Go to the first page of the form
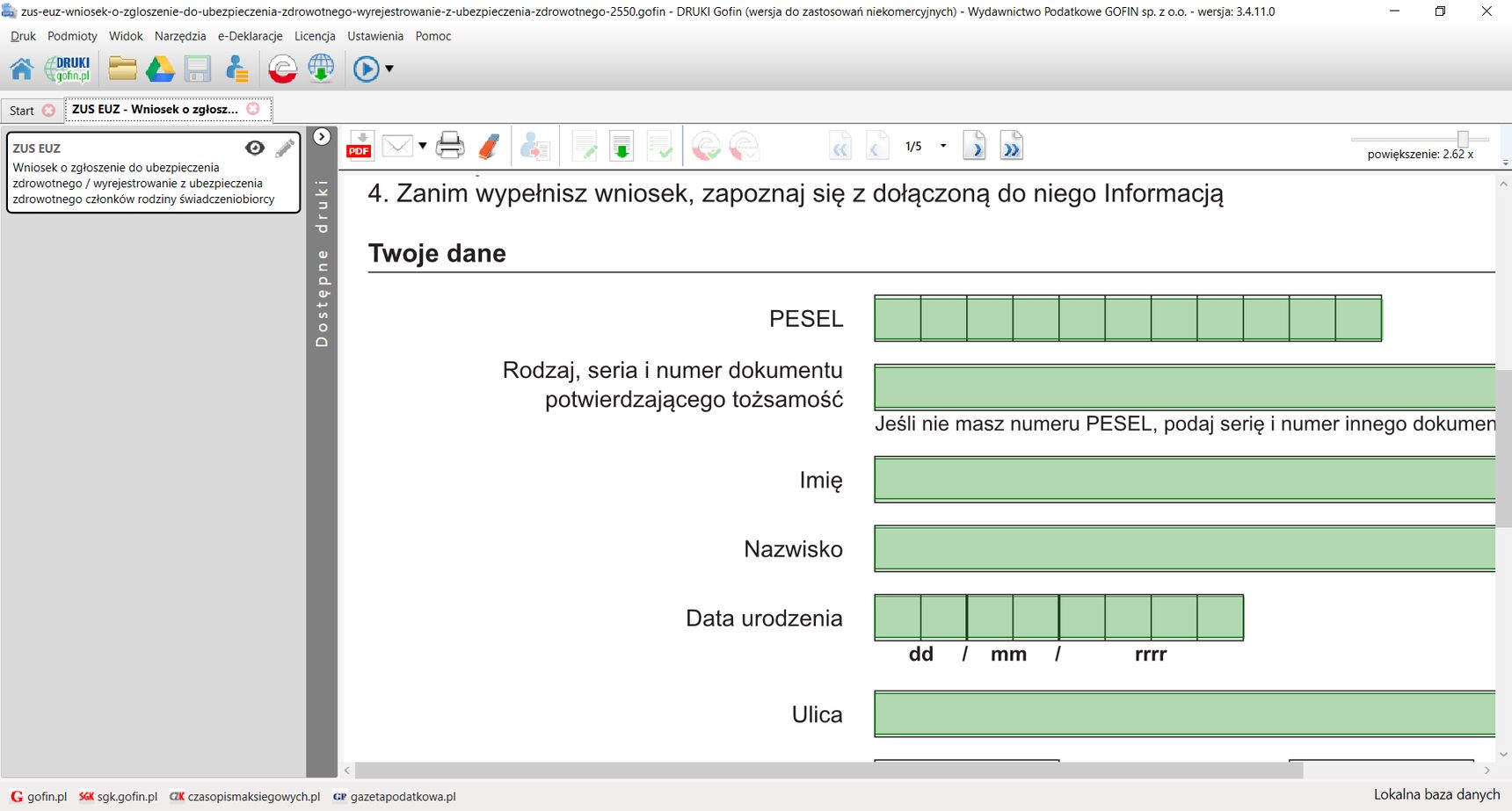This screenshot has height=811, width=1512. pos(840,146)
